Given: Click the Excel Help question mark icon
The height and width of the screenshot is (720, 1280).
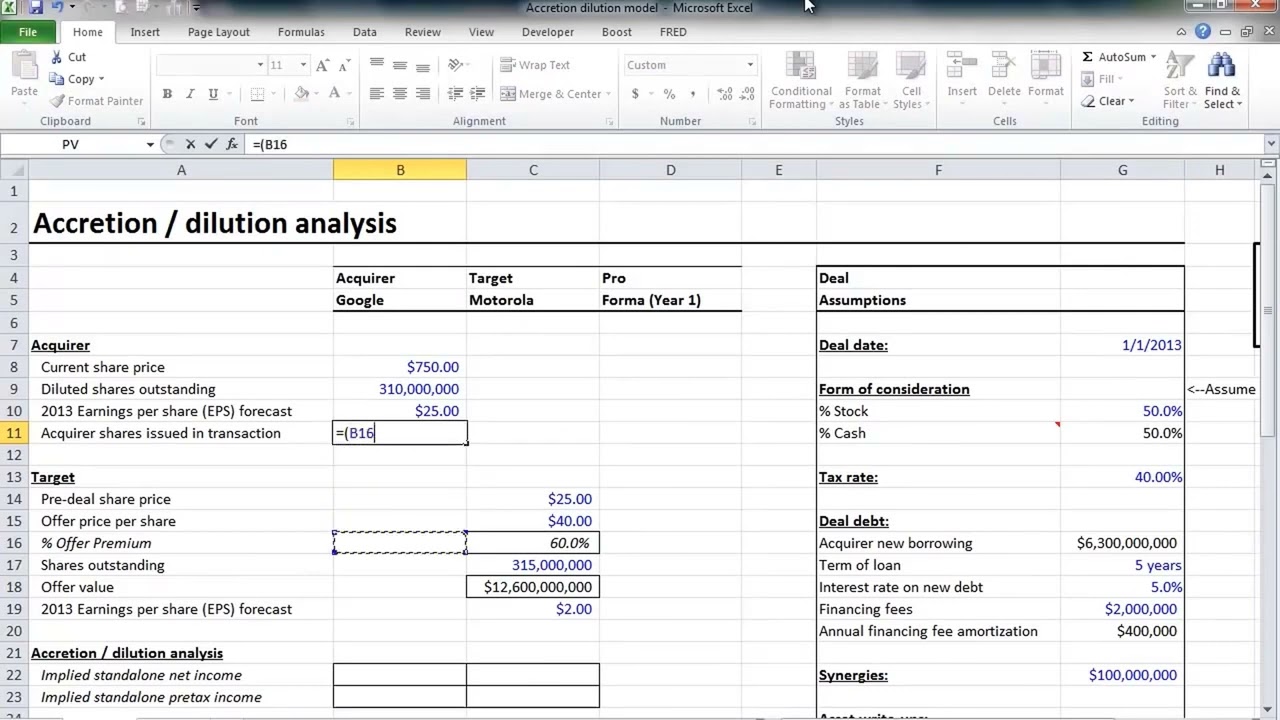Looking at the screenshot, I should point(1203,32).
